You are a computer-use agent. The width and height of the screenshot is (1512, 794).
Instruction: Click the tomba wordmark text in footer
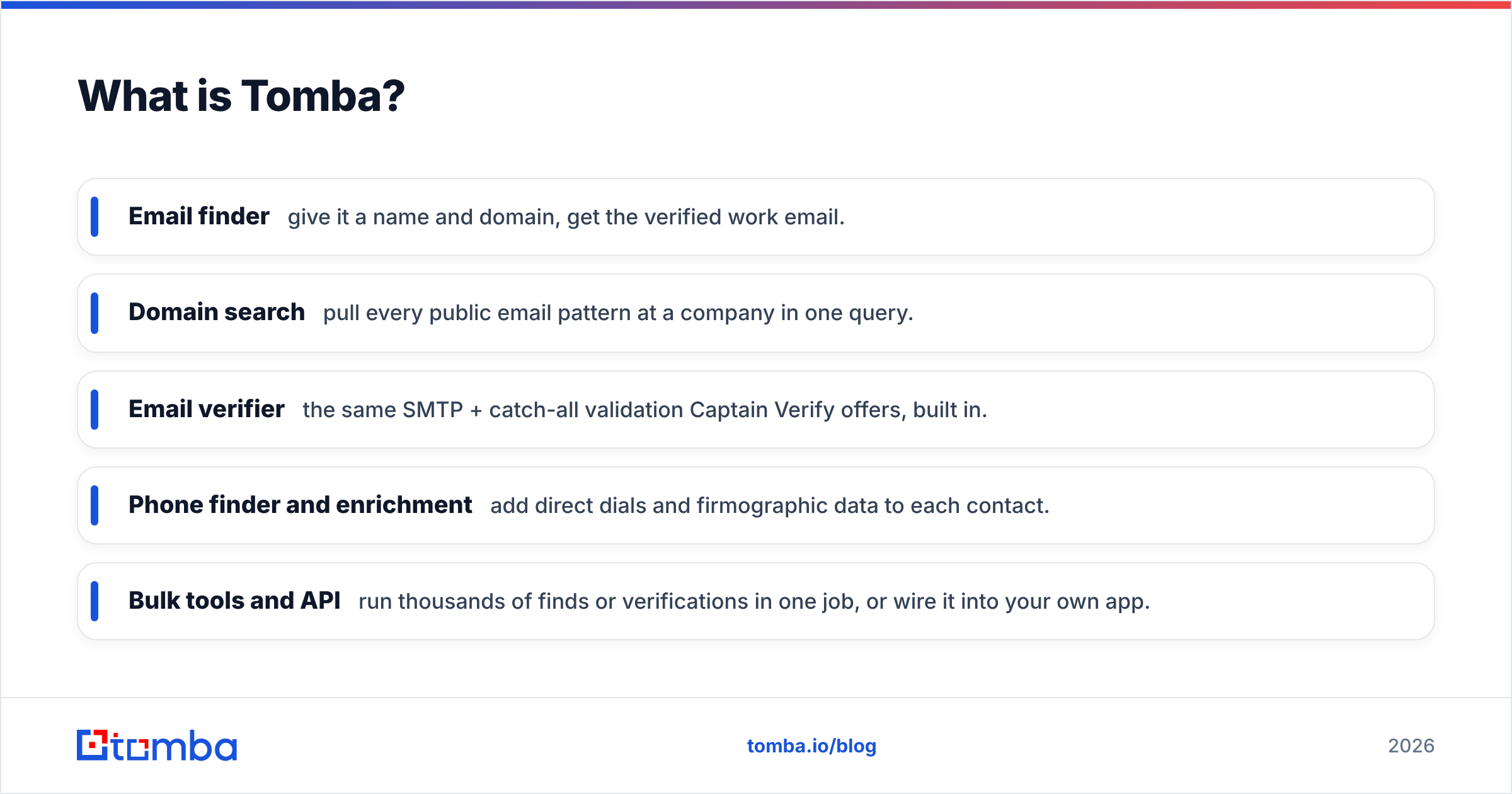175,745
